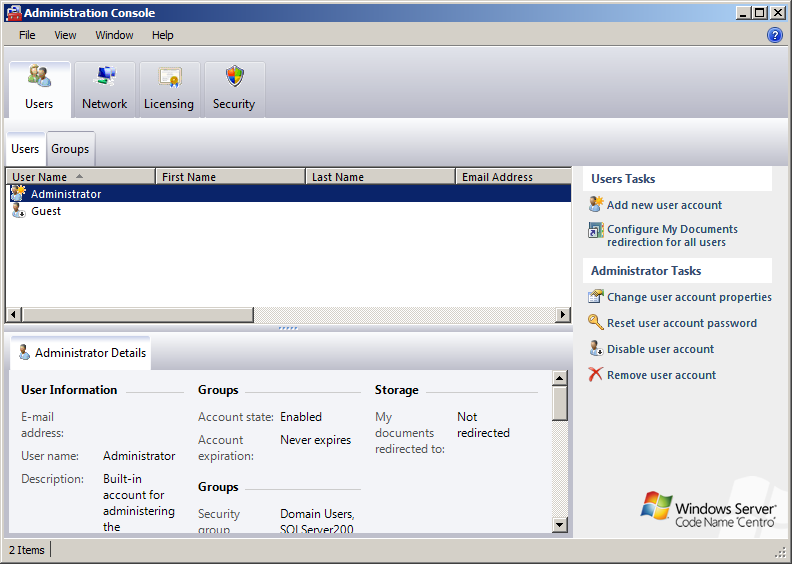Click left arrow of horizontal scrollbar
792x564 pixels.
click(14, 315)
